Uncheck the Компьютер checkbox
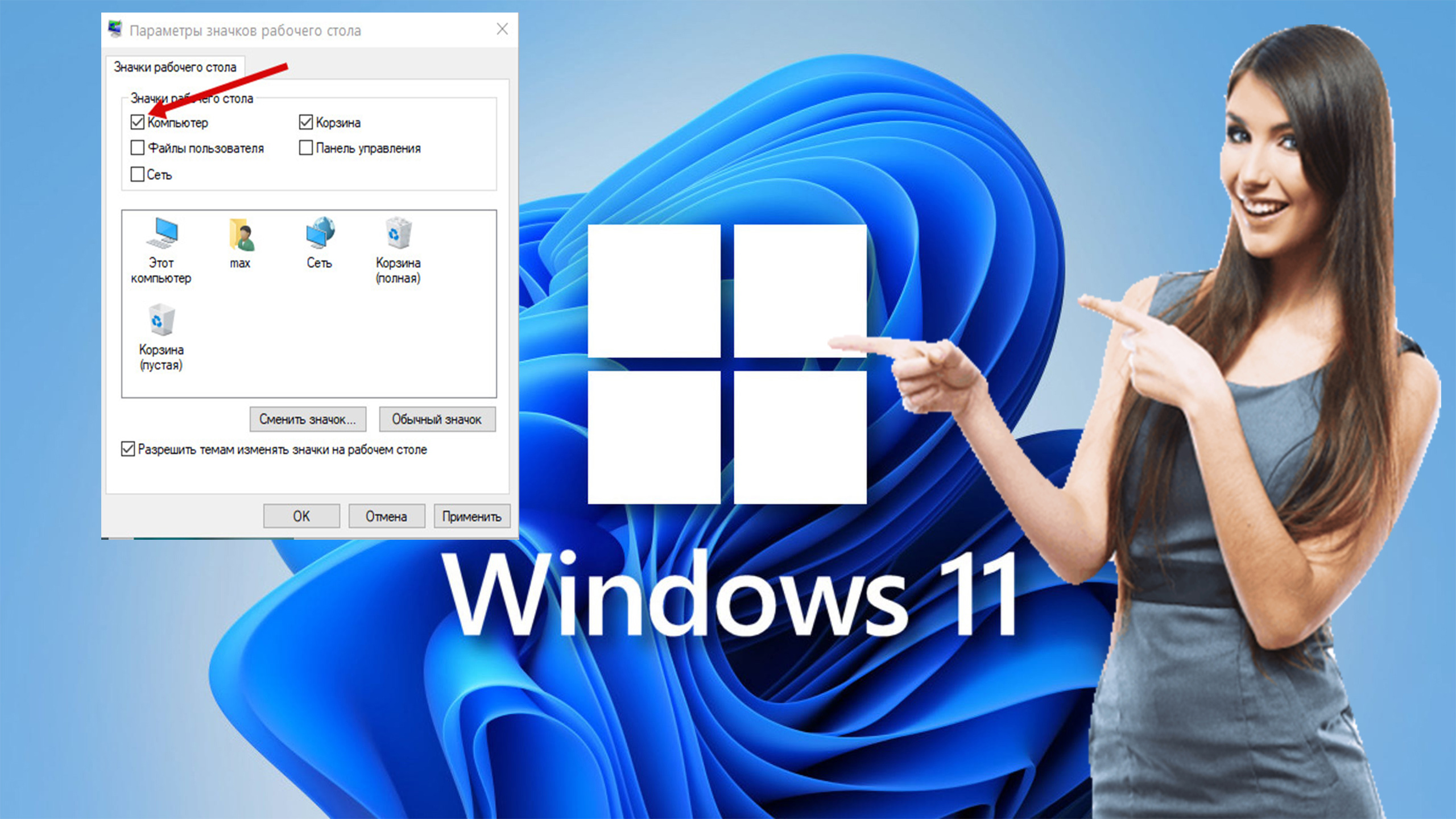This screenshot has width=1456, height=819. [137, 122]
